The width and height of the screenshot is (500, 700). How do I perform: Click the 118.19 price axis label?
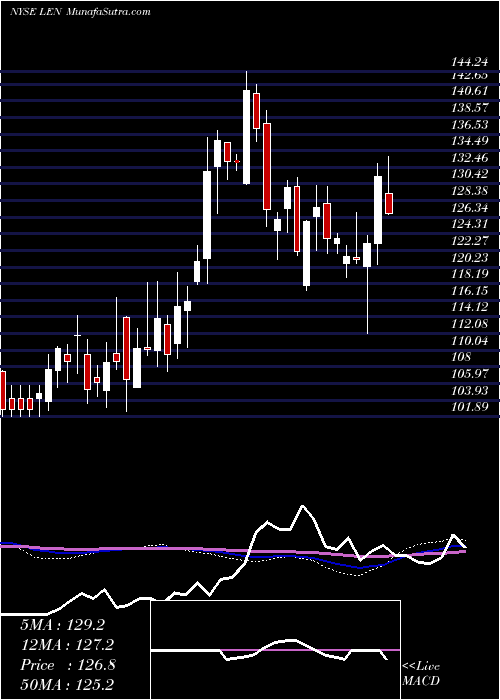pyautogui.click(x=469, y=274)
